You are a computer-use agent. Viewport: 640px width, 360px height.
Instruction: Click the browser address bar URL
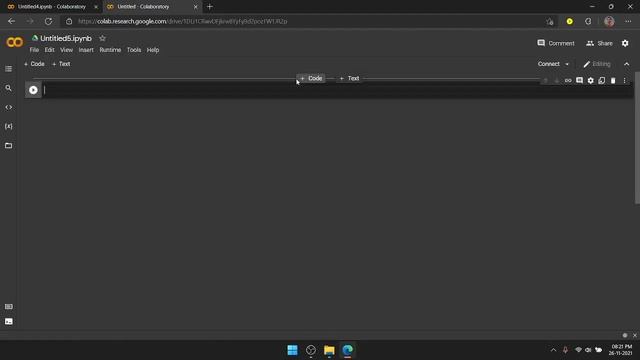click(x=182, y=21)
